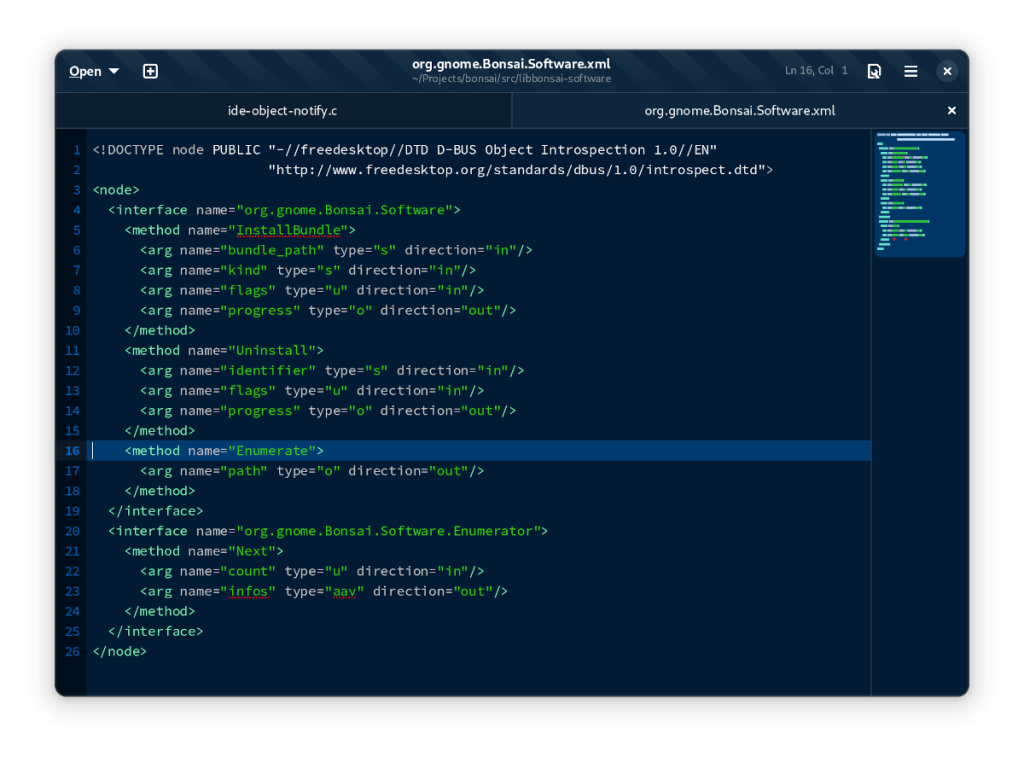Open the find in document icon
1024x757 pixels.
[874, 71]
